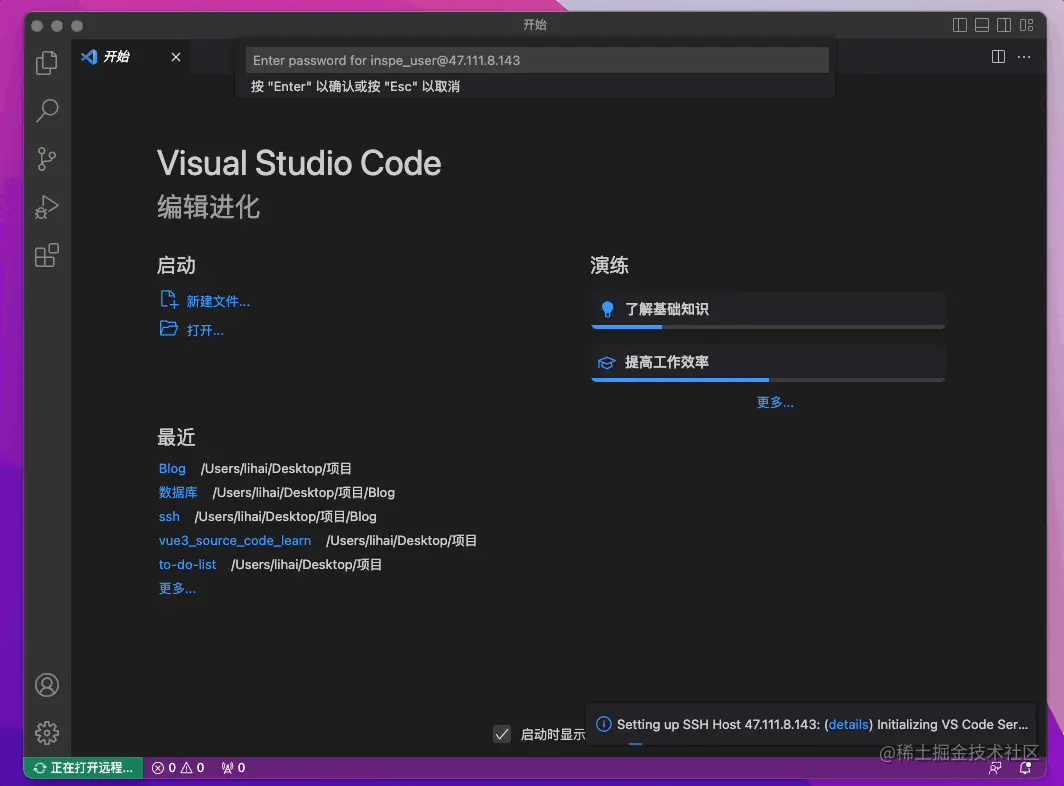Expand 更多... under walkthroughs
Viewport: 1064px width, 786px height.
pyautogui.click(x=775, y=402)
